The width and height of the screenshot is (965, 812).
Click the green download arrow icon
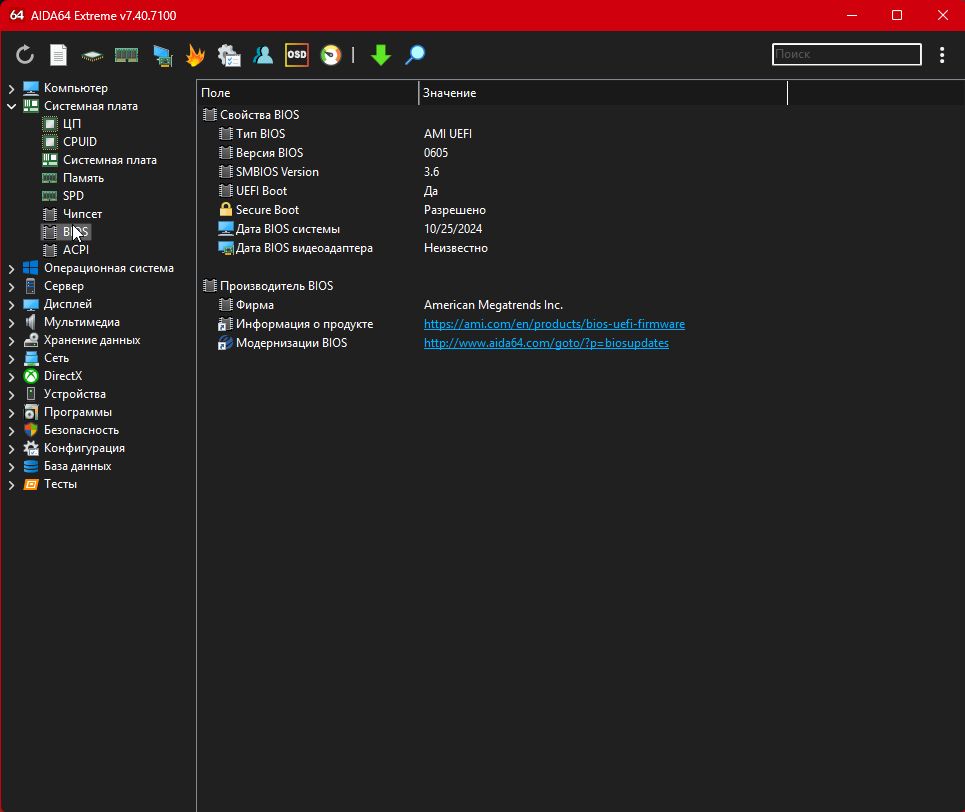(x=381, y=55)
